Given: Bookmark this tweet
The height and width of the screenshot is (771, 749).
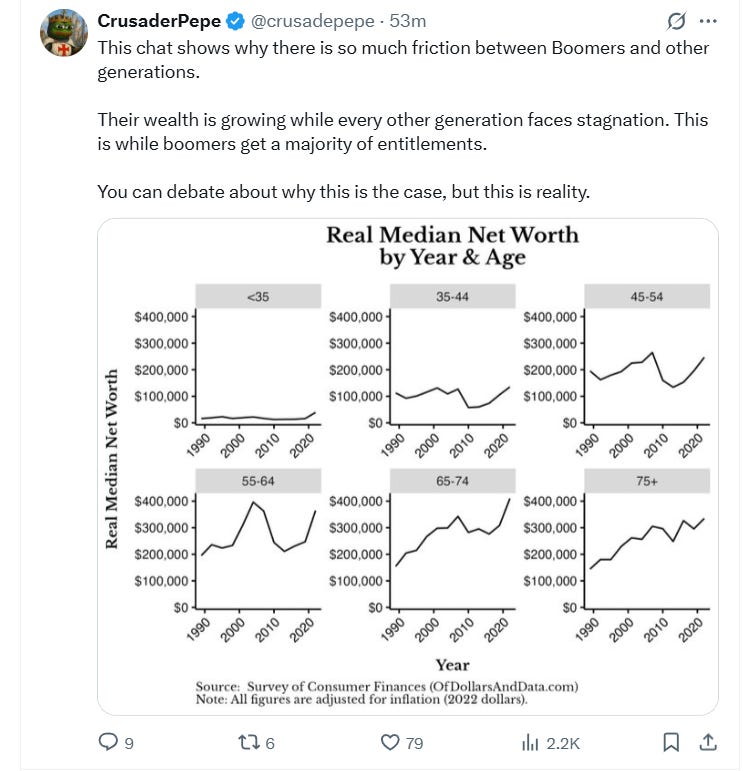Looking at the screenshot, I should click(x=672, y=742).
